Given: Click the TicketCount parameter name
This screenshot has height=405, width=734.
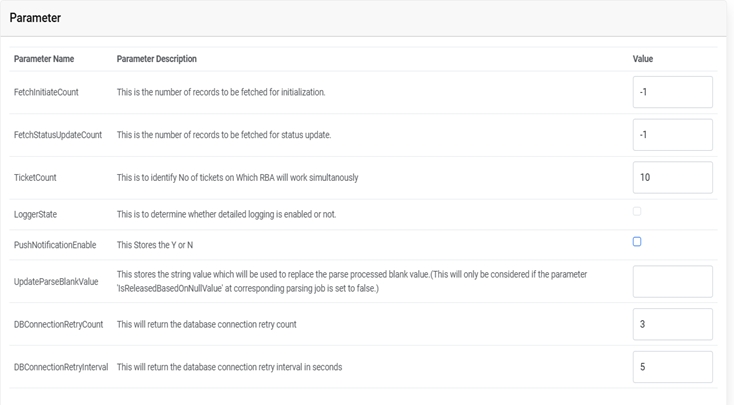Looking at the screenshot, I should pyautogui.click(x=35, y=178).
